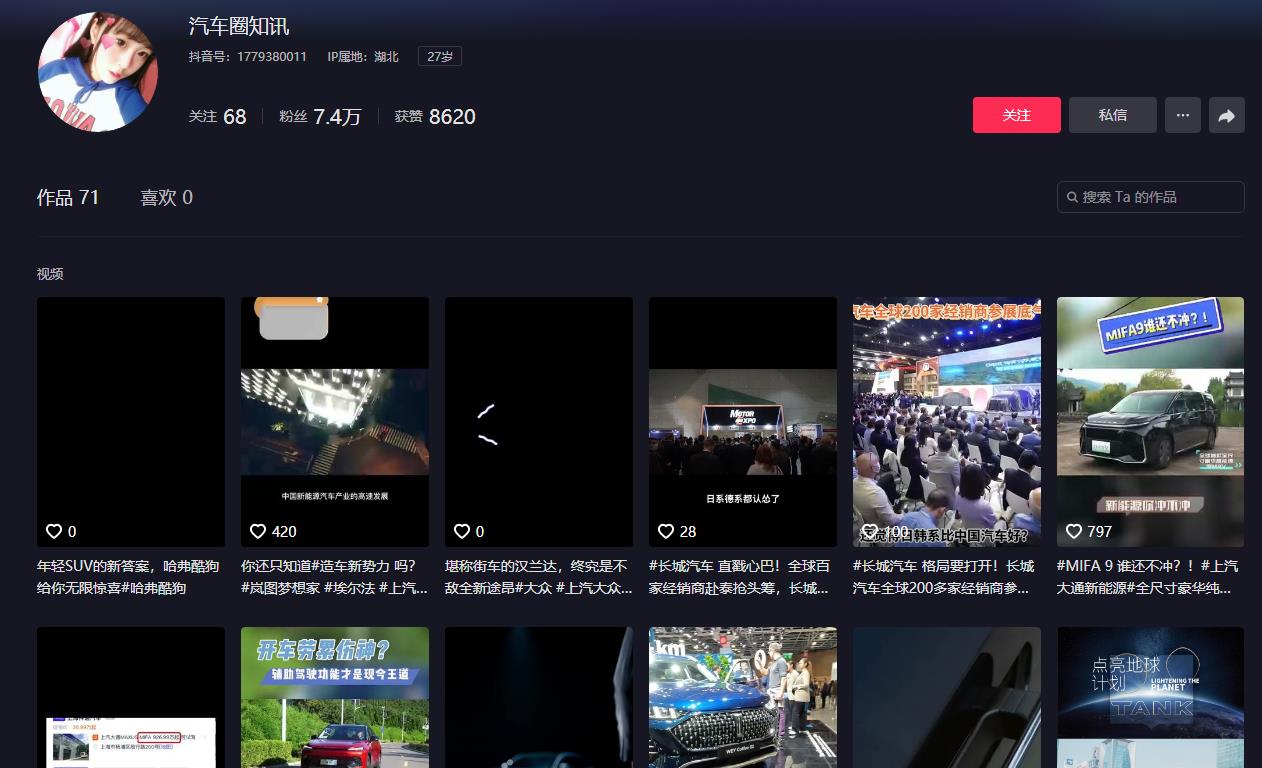Click heart icon showing 420 likes
1262x768 pixels.
point(258,531)
